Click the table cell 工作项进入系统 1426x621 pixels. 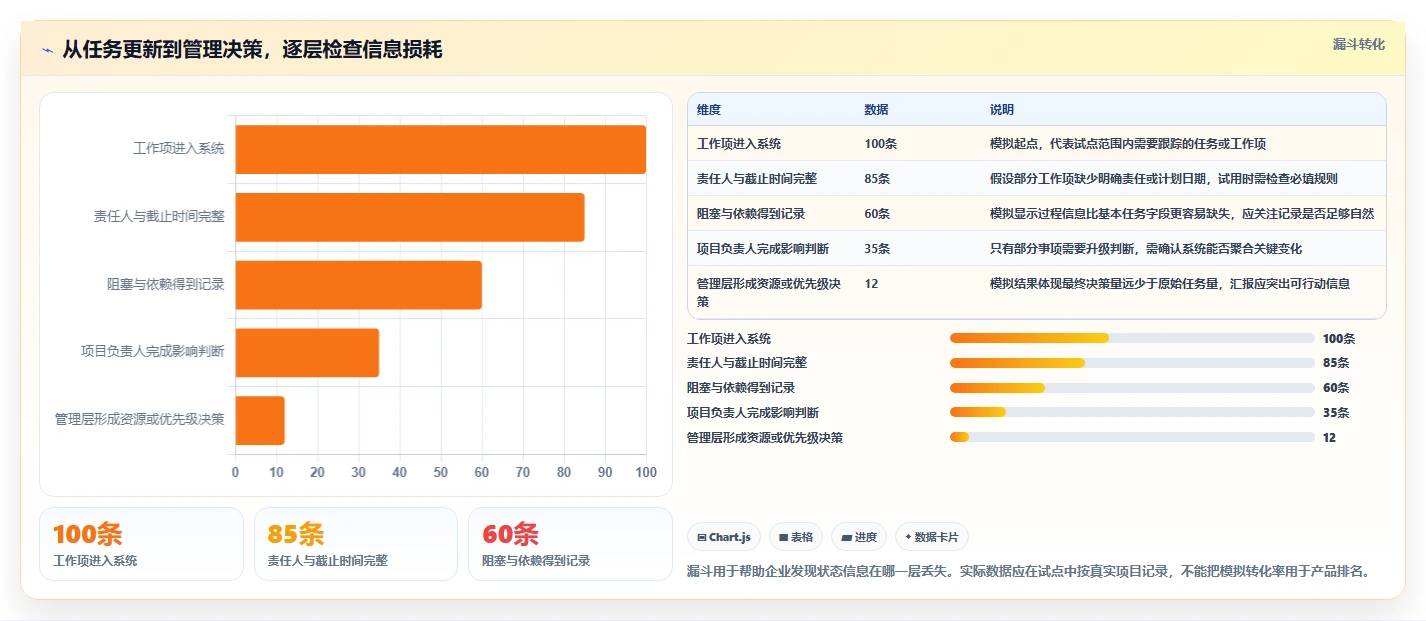(x=739, y=144)
